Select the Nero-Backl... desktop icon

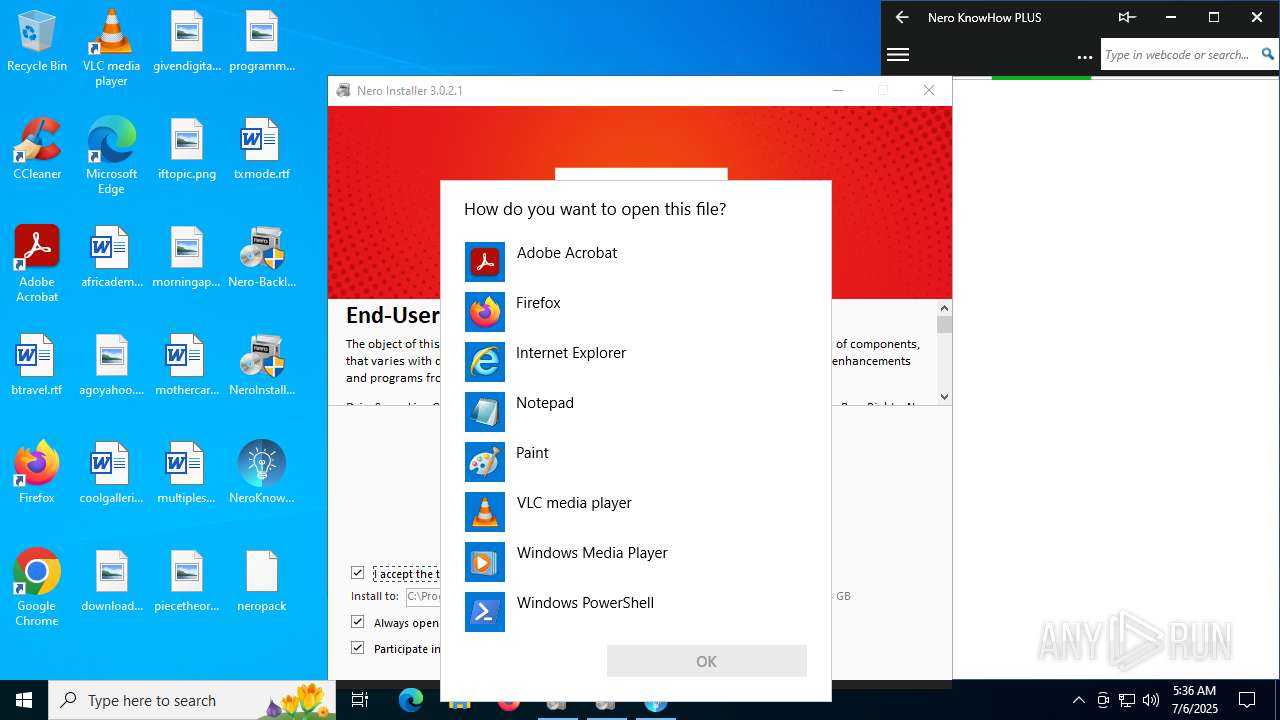262,257
